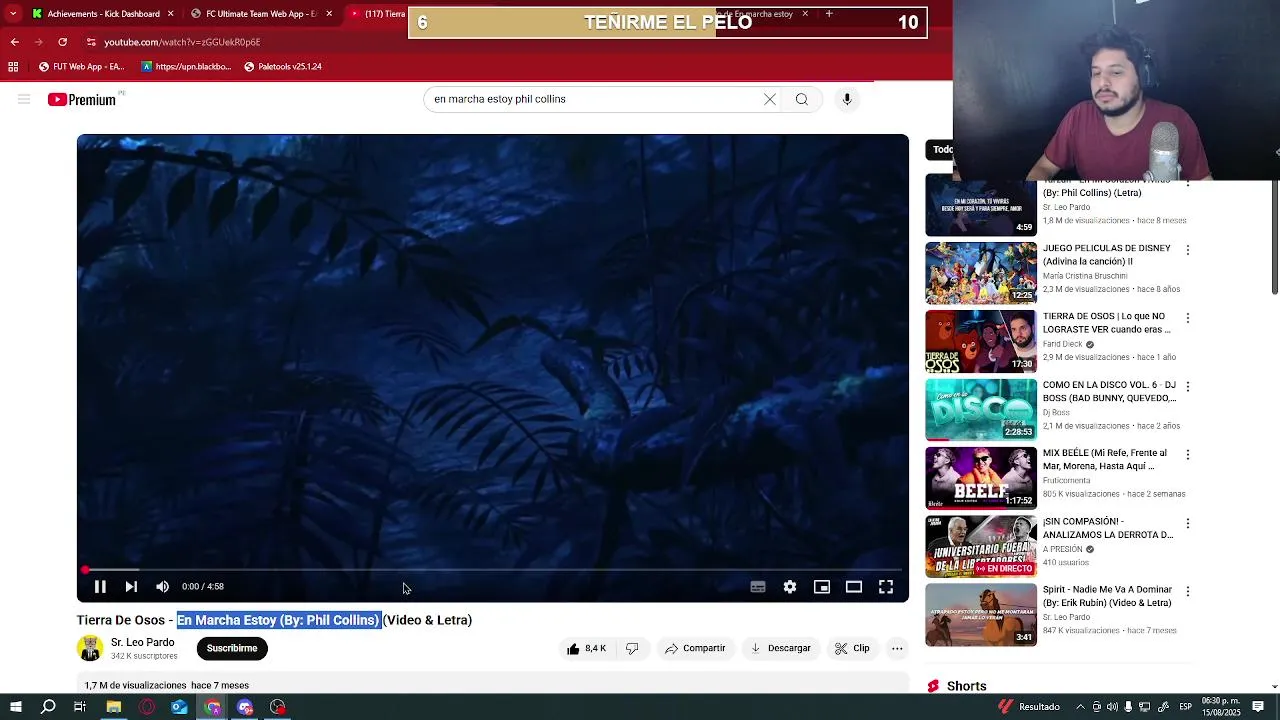
Task: Go back in browser history
Action: 14,42
